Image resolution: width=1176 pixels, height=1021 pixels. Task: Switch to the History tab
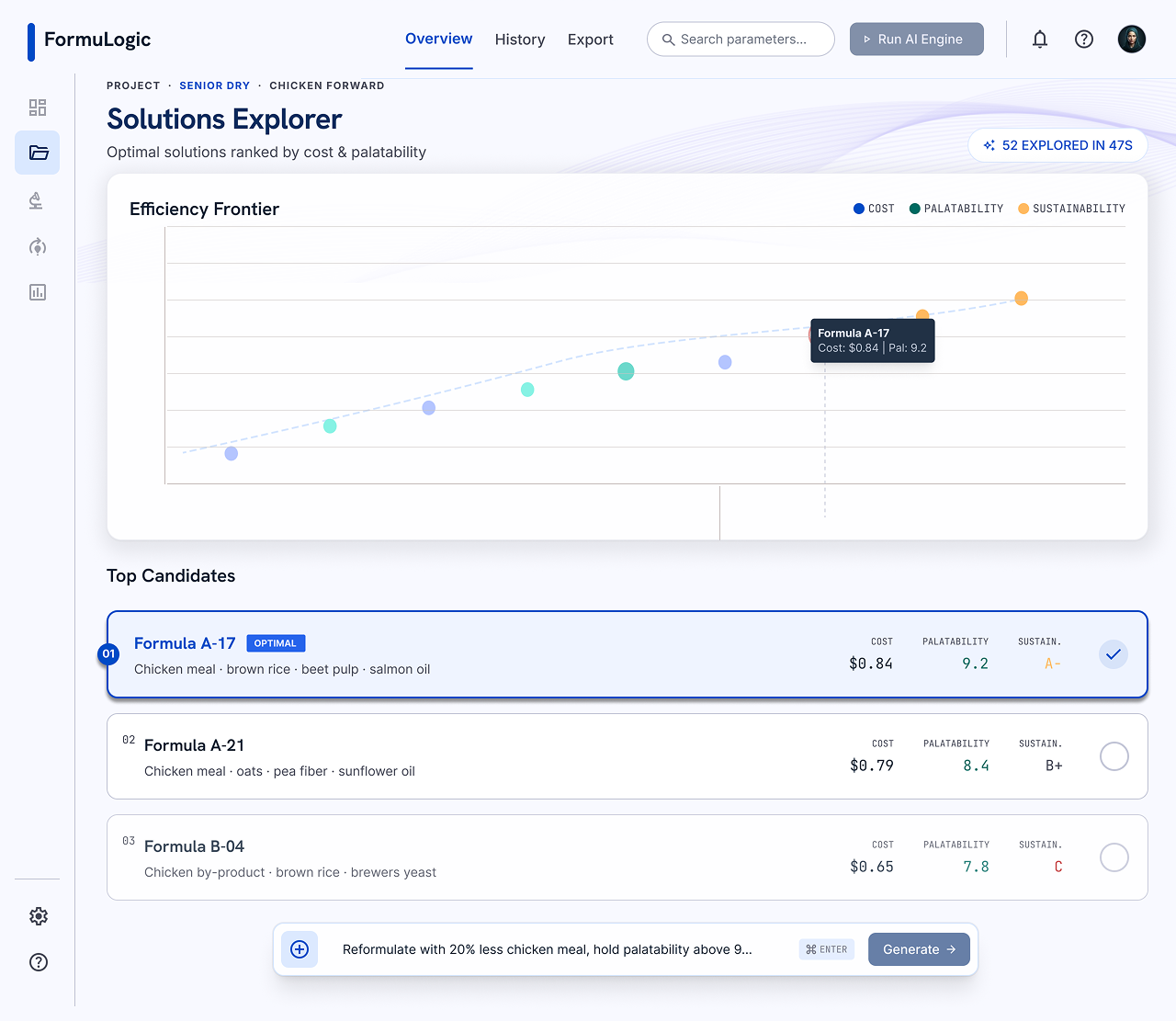[520, 40]
